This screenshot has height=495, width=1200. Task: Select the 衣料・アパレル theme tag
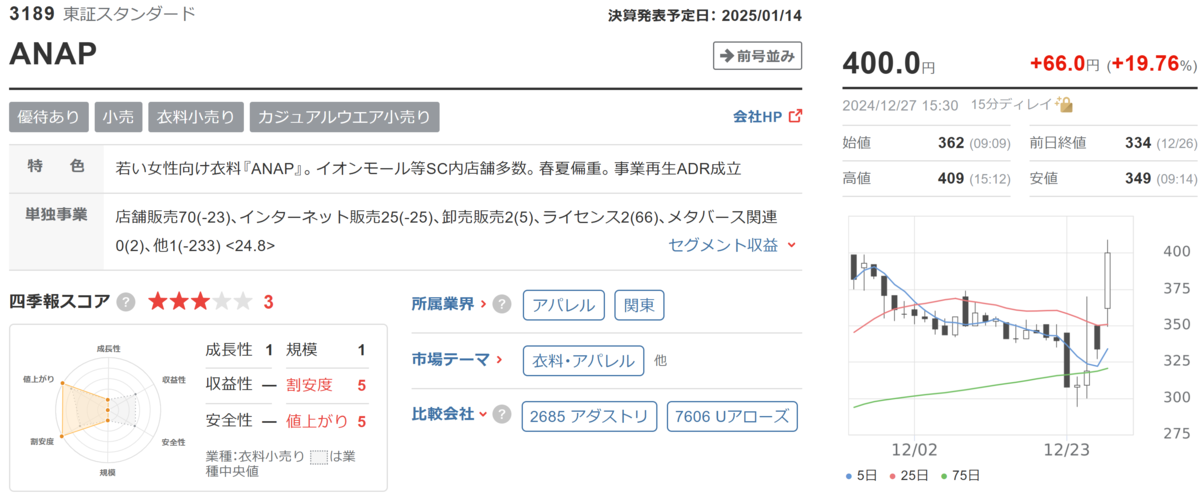tap(583, 360)
